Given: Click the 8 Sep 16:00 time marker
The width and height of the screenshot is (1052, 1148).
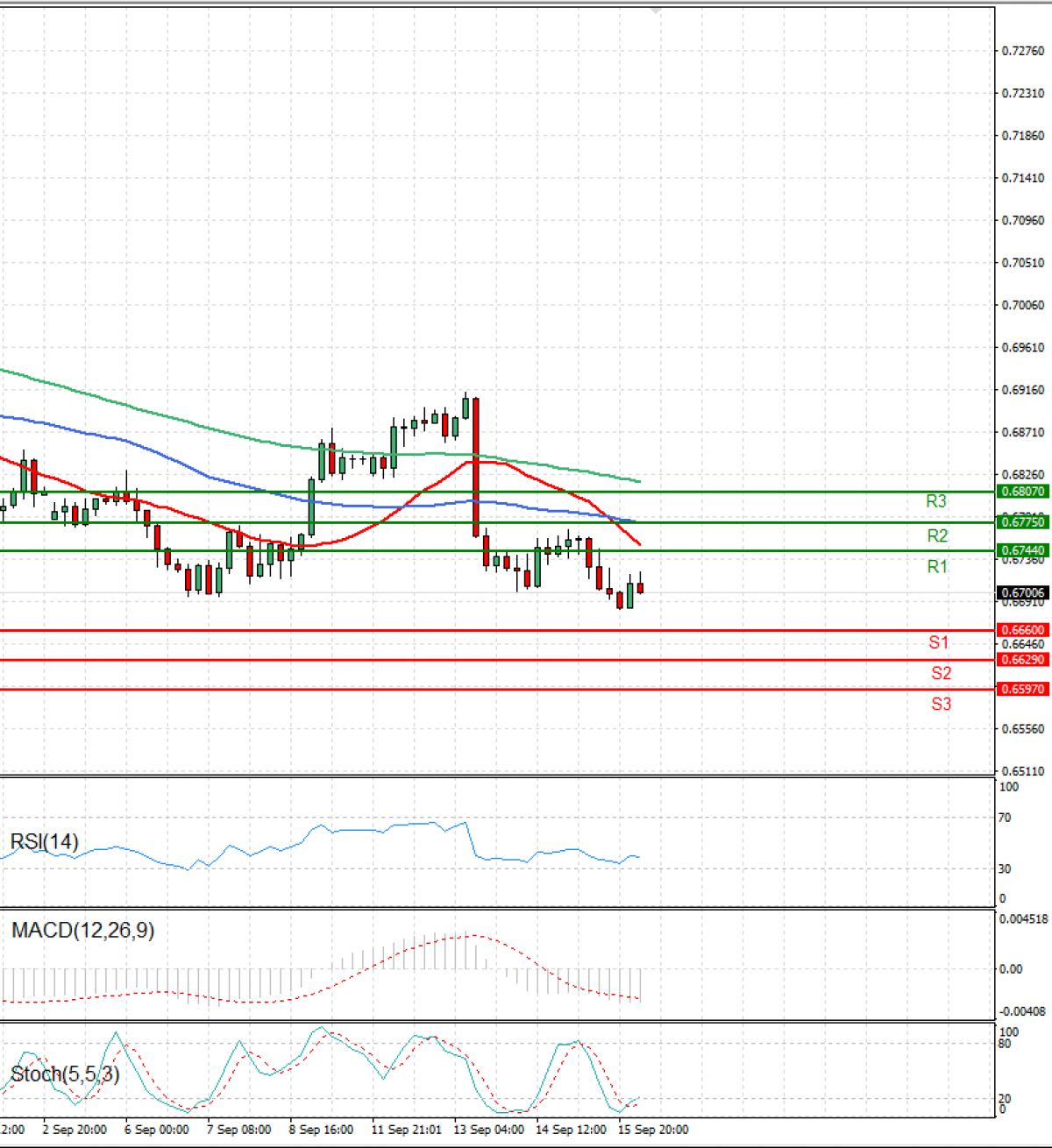Looking at the screenshot, I should pos(321,1130).
